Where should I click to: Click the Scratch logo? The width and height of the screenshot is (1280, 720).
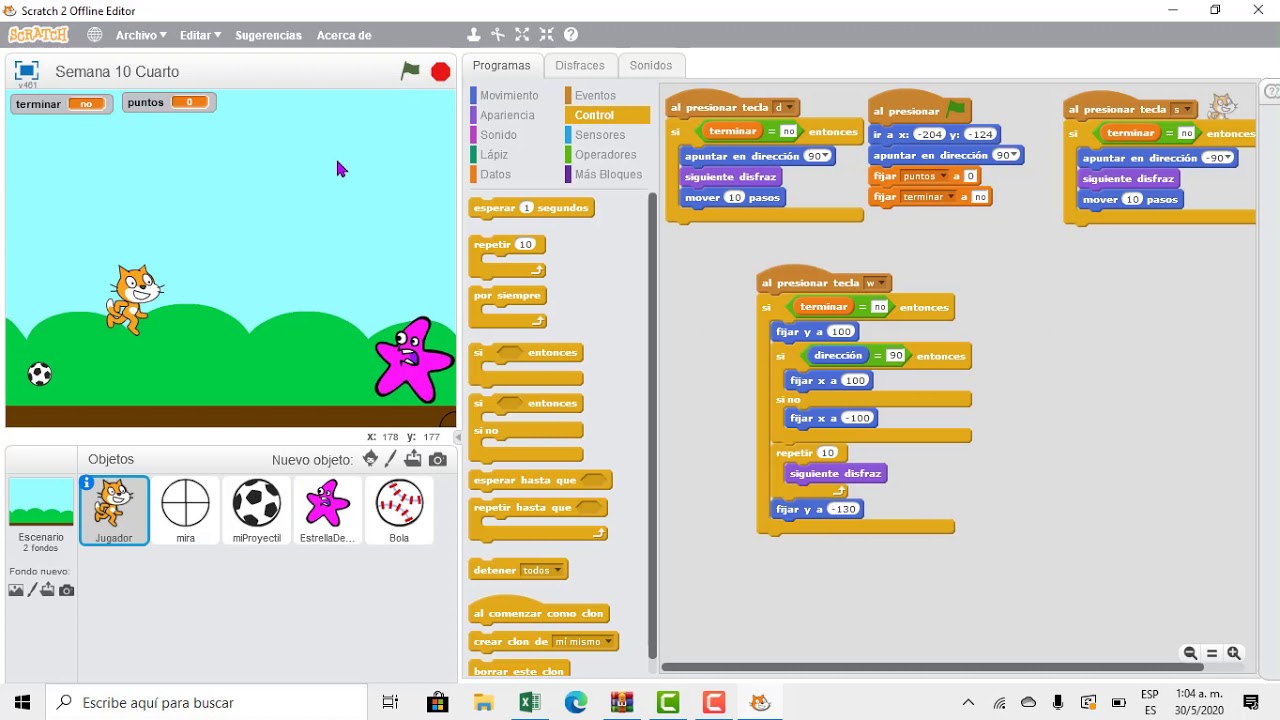click(x=38, y=35)
